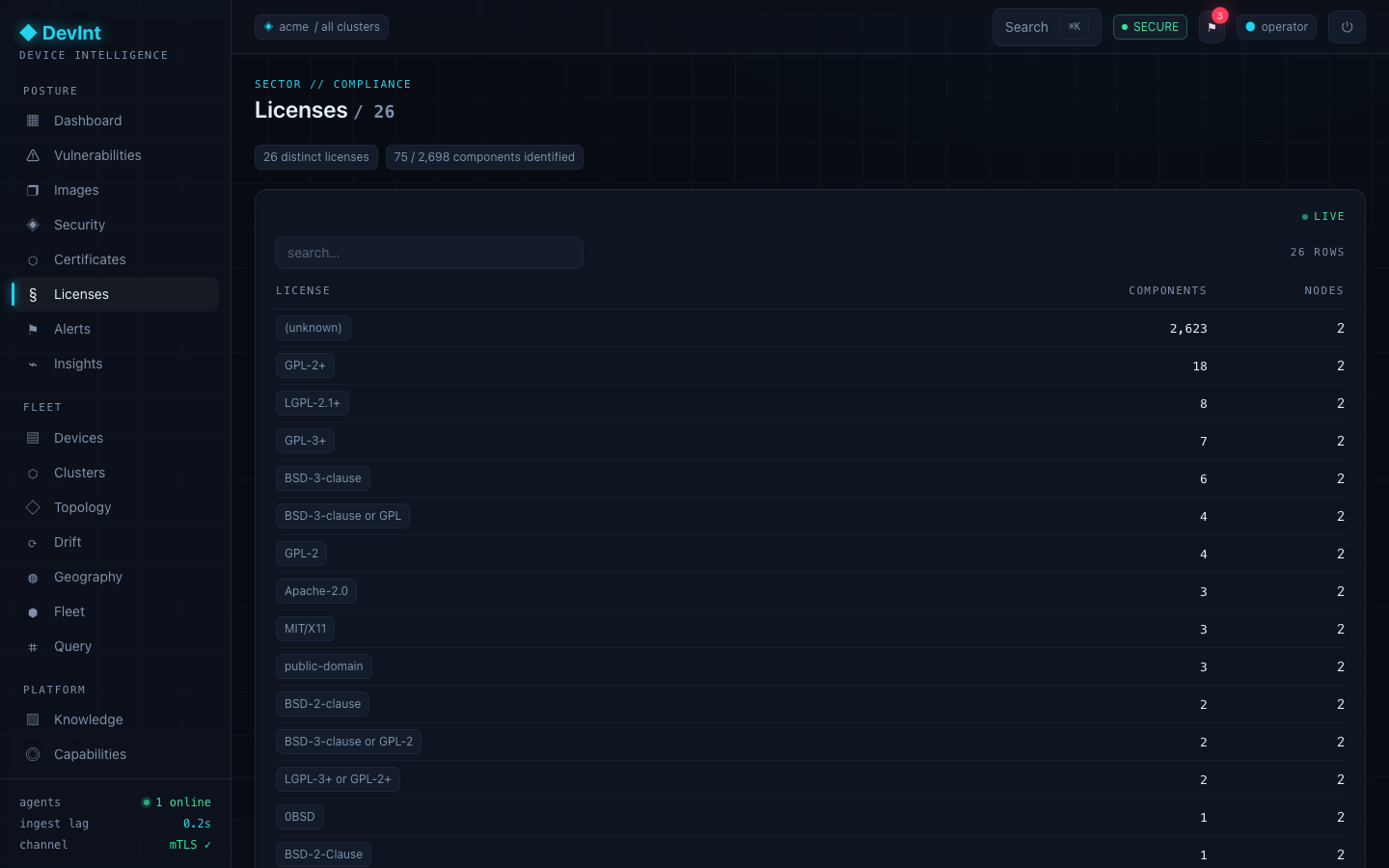Open the Certificates sidebar icon
The image size is (1389, 868).
tap(33, 259)
